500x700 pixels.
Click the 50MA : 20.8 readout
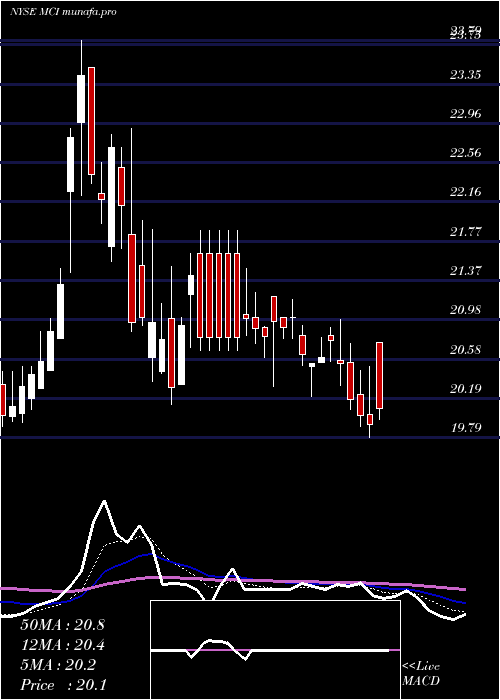pyautogui.click(x=62, y=625)
